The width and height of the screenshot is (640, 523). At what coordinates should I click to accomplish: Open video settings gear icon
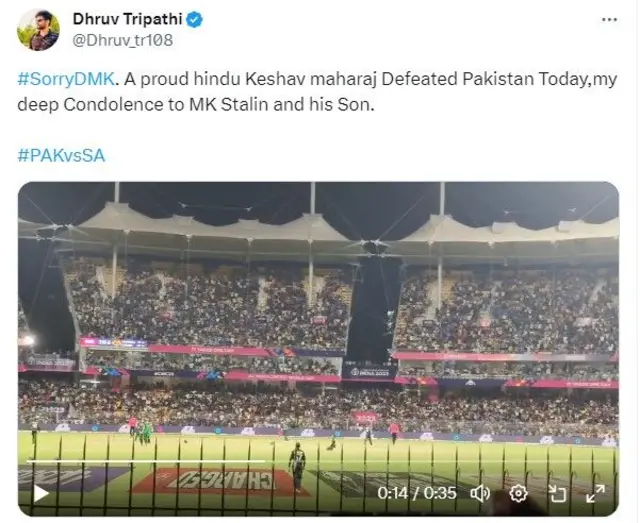[518, 493]
